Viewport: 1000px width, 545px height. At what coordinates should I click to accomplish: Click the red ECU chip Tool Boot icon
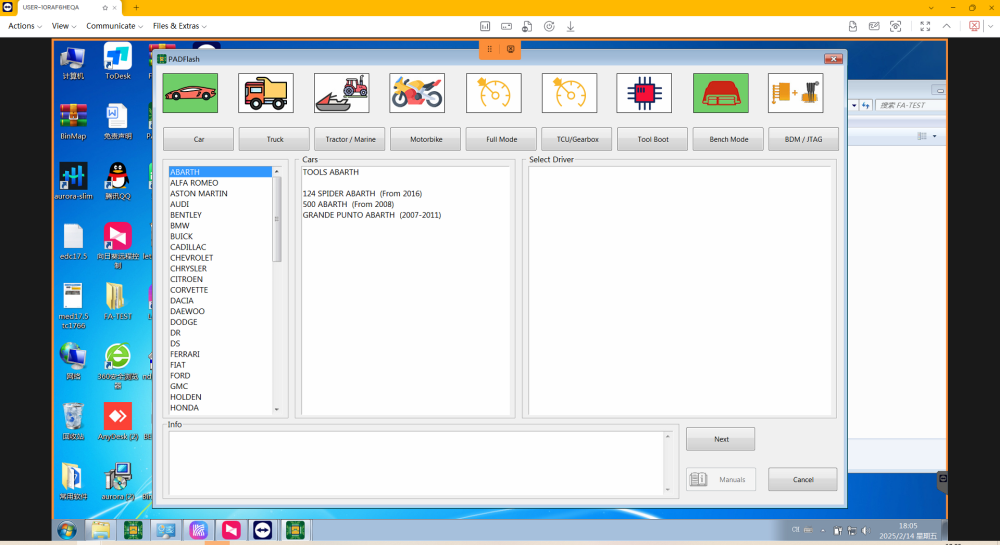click(x=644, y=93)
